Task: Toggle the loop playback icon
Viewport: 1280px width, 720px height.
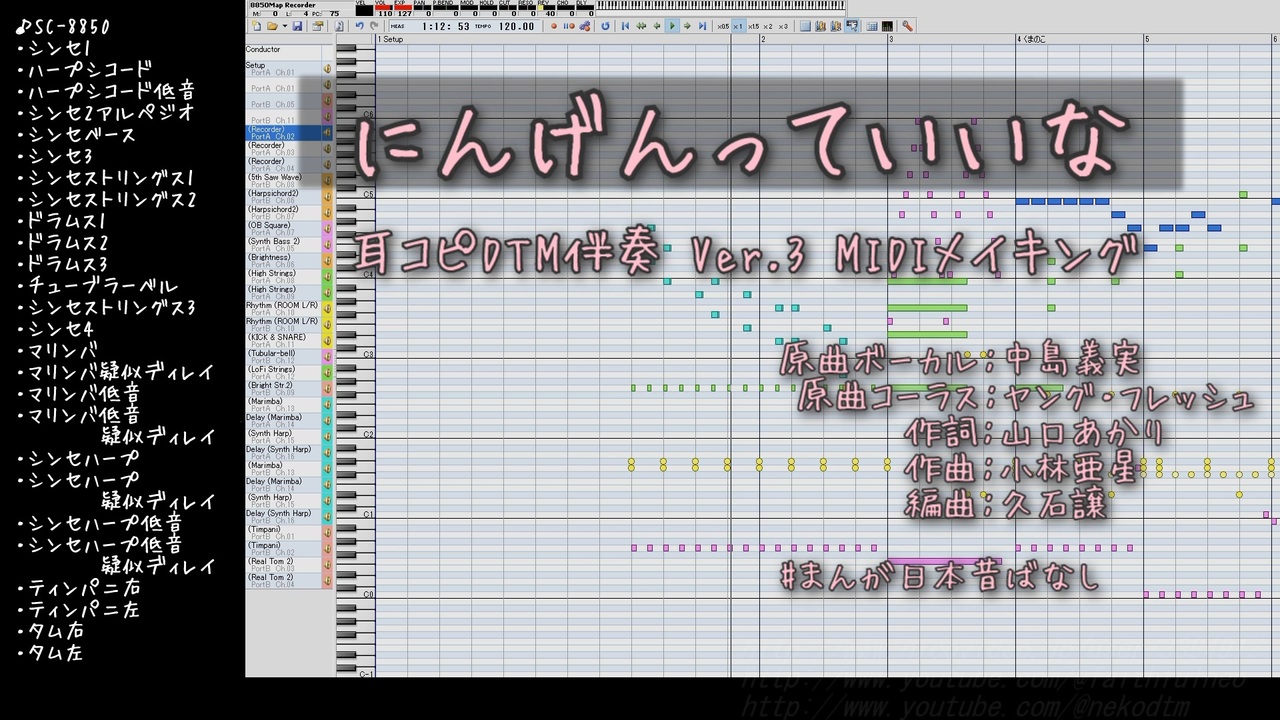Action: 605,26
